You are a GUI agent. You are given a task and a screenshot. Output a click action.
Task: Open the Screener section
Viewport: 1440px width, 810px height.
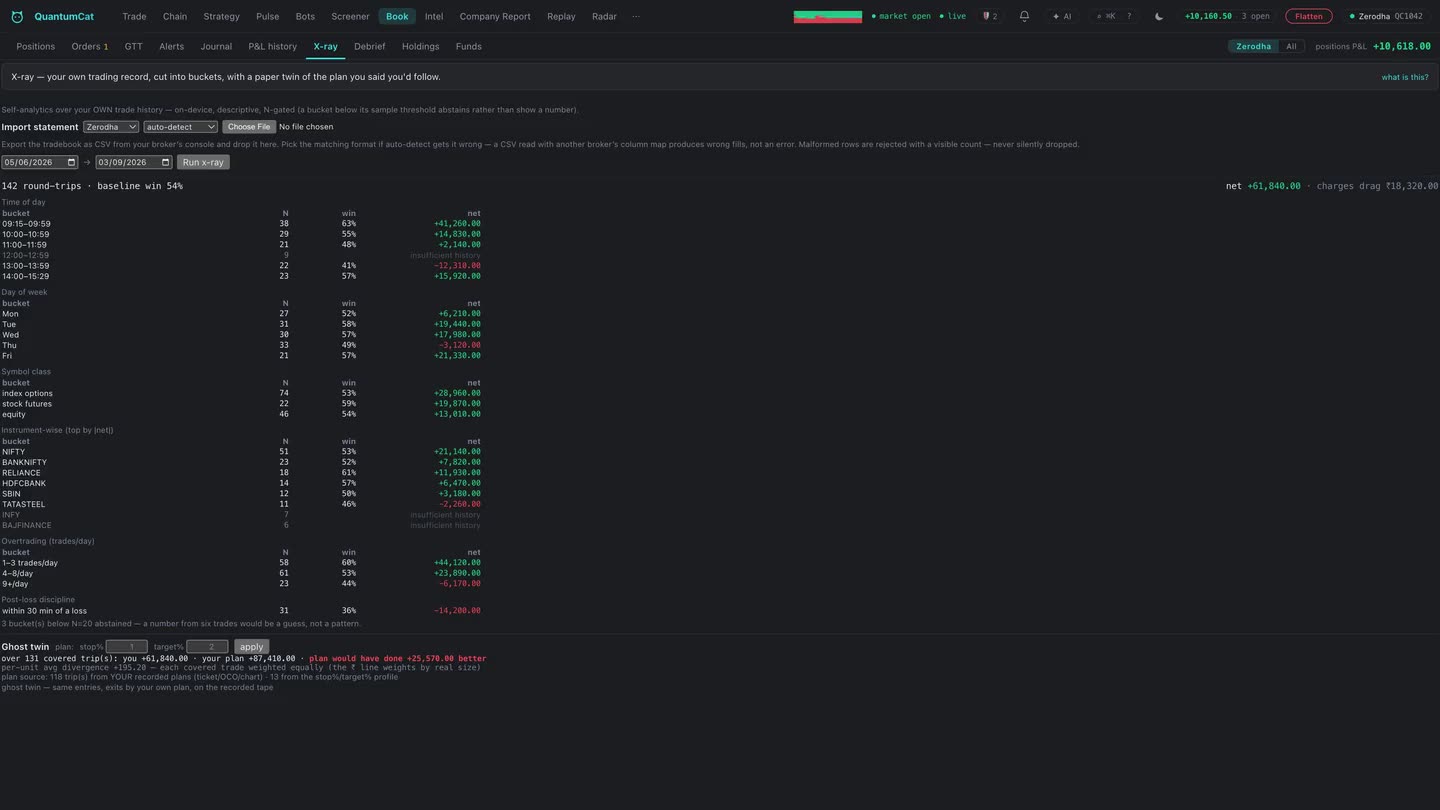[x=350, y=17]
